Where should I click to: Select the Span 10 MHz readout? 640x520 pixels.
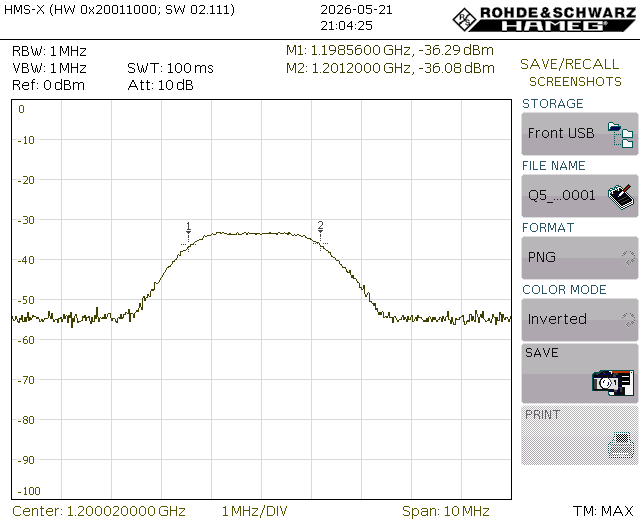click(445, 511)
